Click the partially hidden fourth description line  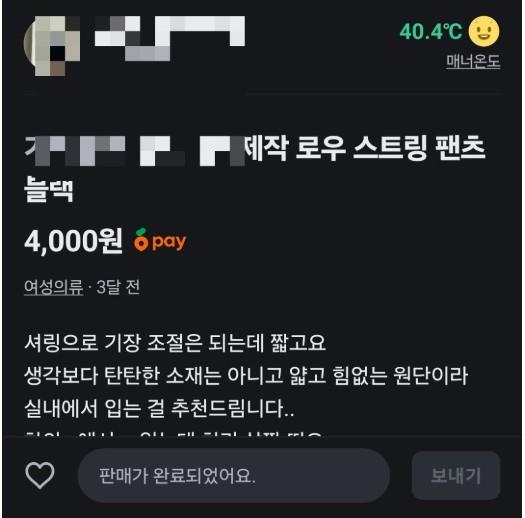173,434
